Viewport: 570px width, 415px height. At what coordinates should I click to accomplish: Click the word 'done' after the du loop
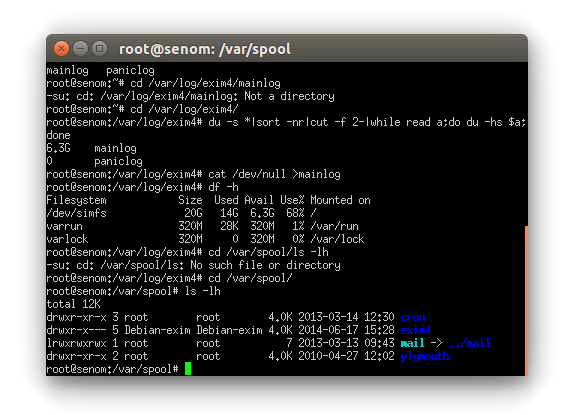click(x=59, y=136)
